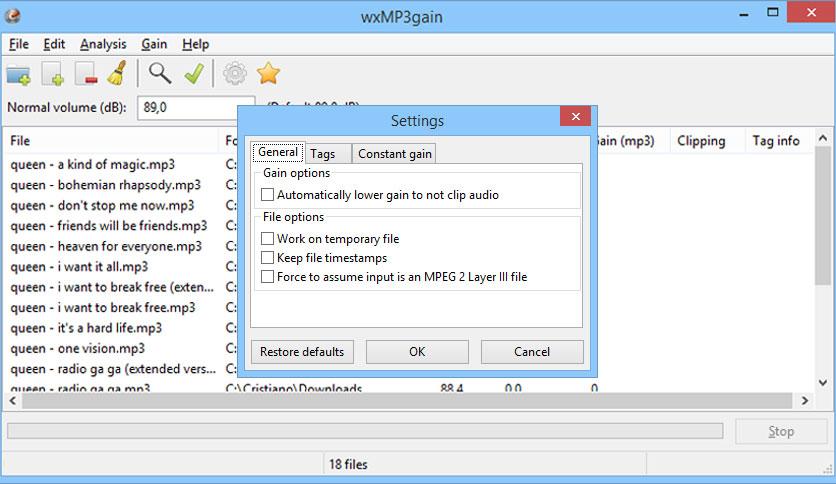Click the vertical scrollbar thumb of file list
This screenshot has height=484, width=836.
(822, 215)
